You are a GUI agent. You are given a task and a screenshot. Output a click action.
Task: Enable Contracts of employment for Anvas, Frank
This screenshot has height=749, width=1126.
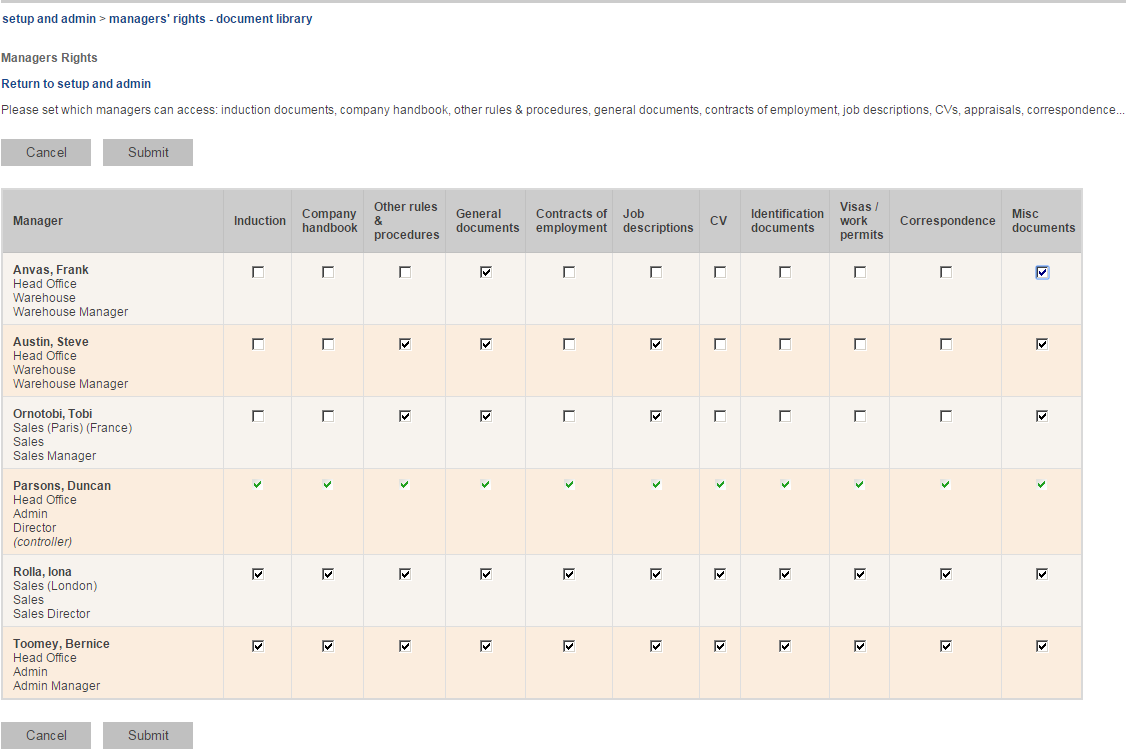pos(569,272)
